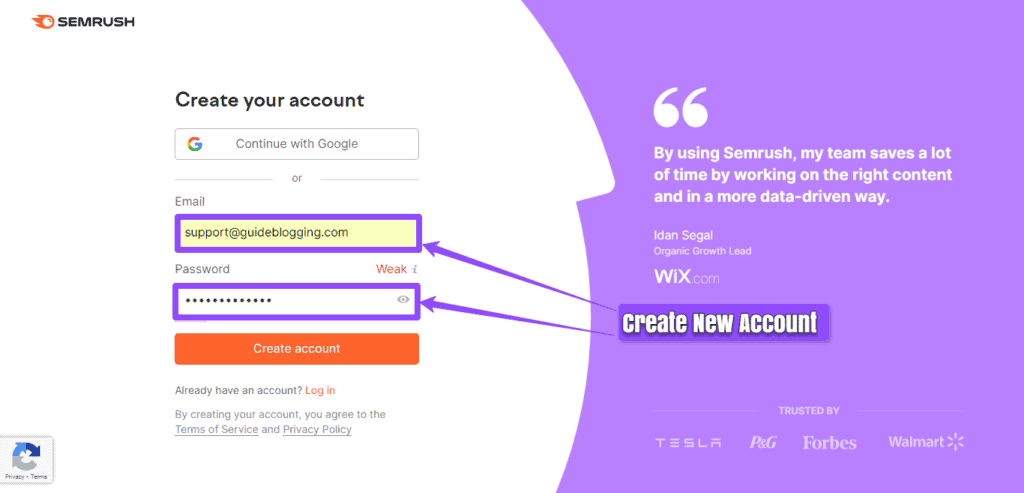Click the reCAPTCHA badge icon
1024x493 pixels.
coord(26,455)
